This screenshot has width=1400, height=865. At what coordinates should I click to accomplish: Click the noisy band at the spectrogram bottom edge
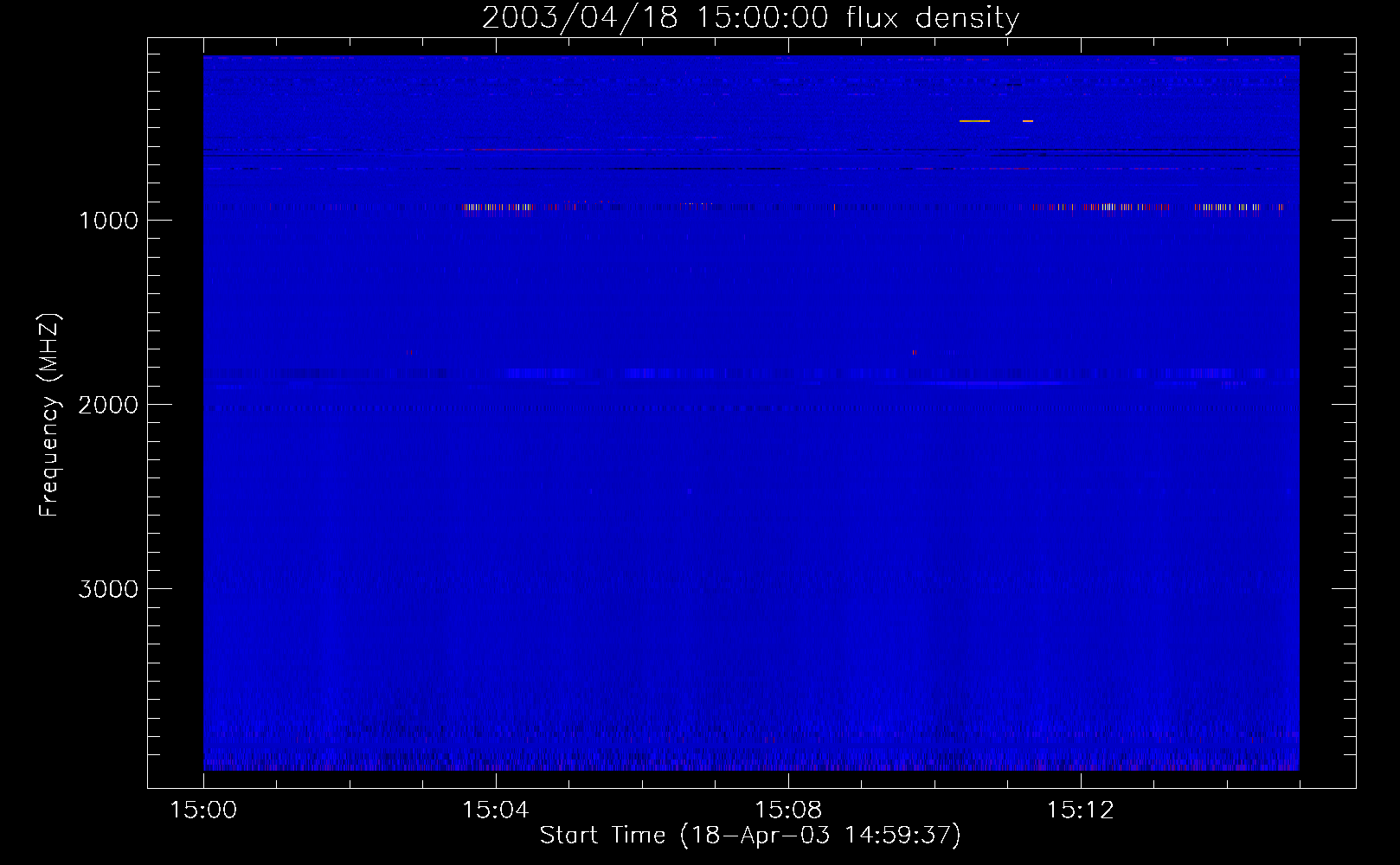[x=750, y=763]
